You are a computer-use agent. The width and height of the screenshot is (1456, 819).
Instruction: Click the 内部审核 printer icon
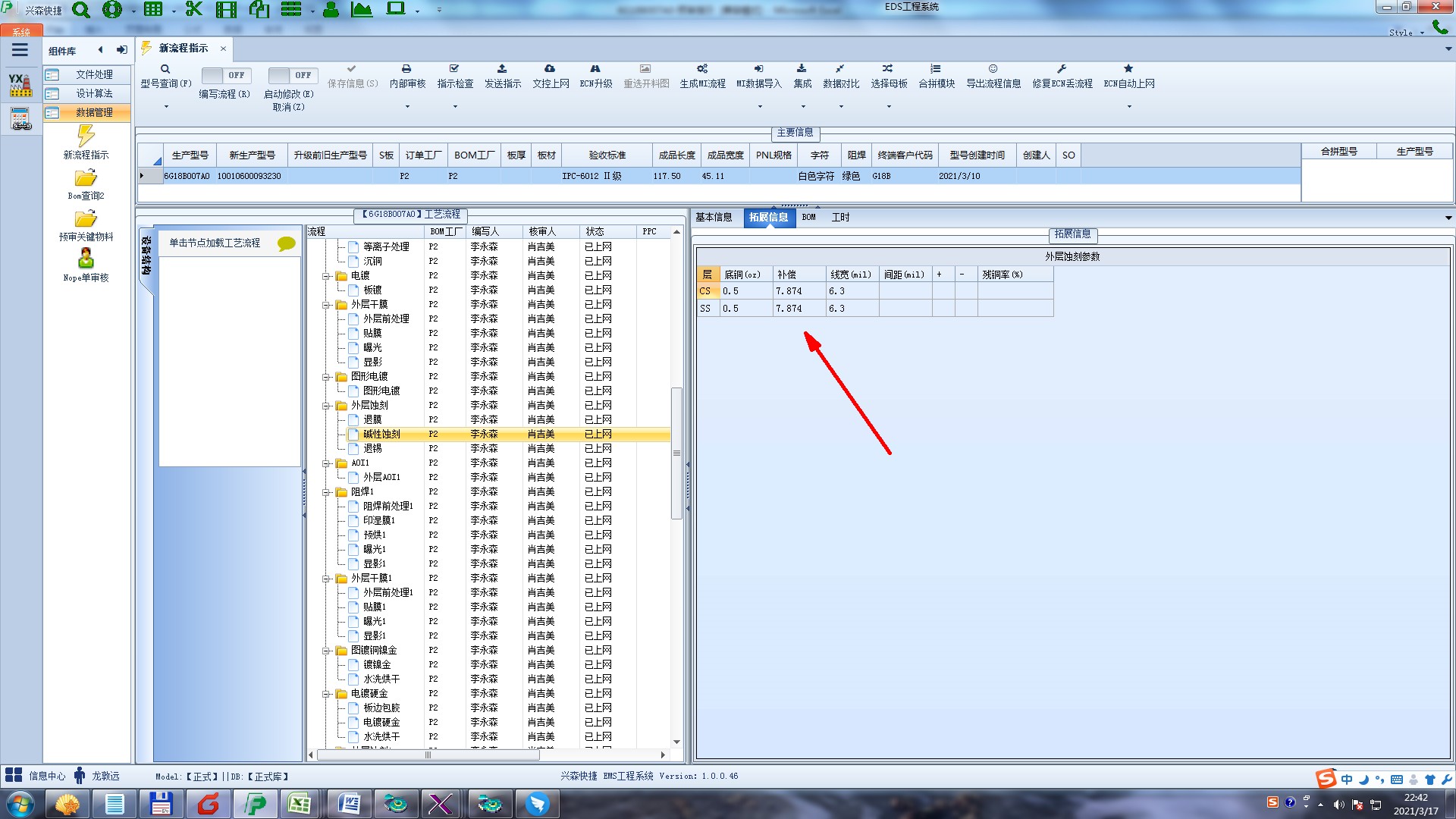(406, 69)
